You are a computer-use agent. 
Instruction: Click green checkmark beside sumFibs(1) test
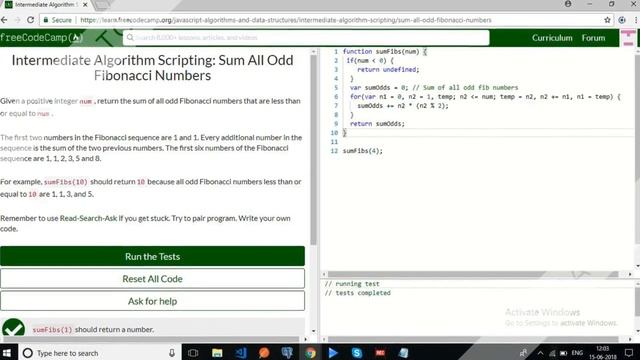click(x=13, y=328)
